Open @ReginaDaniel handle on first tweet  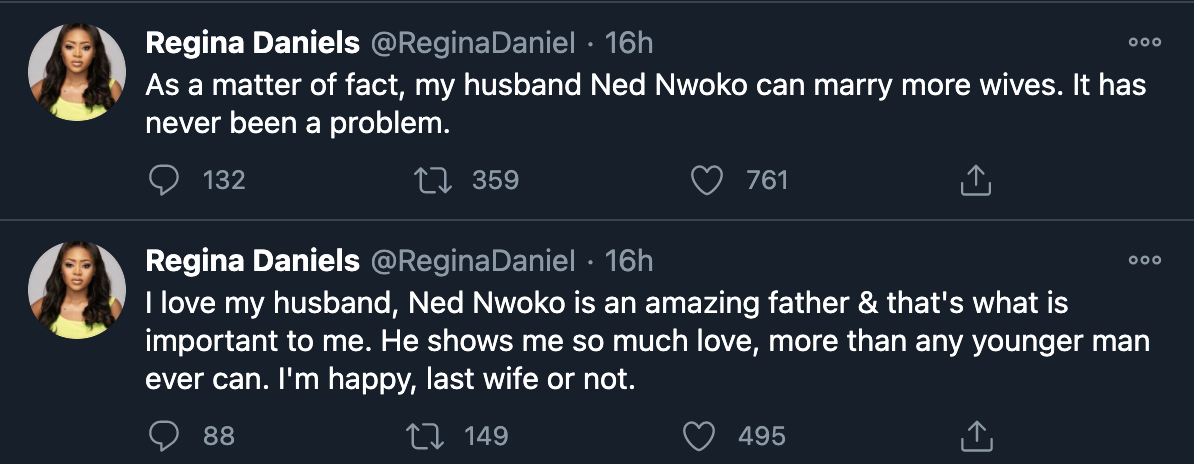[x=473, y=43]
